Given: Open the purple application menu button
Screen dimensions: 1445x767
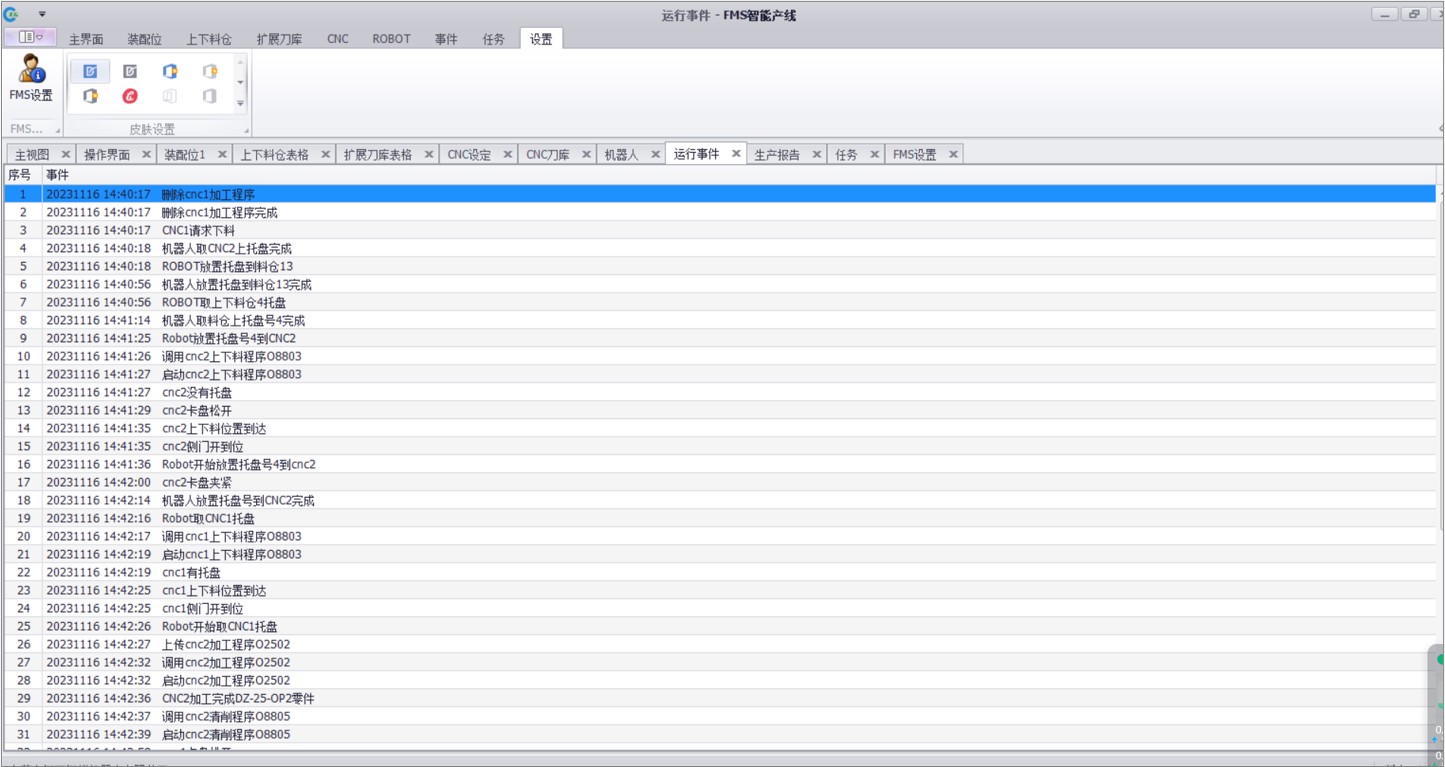Looking at the screenshot, I should point(30,38).
